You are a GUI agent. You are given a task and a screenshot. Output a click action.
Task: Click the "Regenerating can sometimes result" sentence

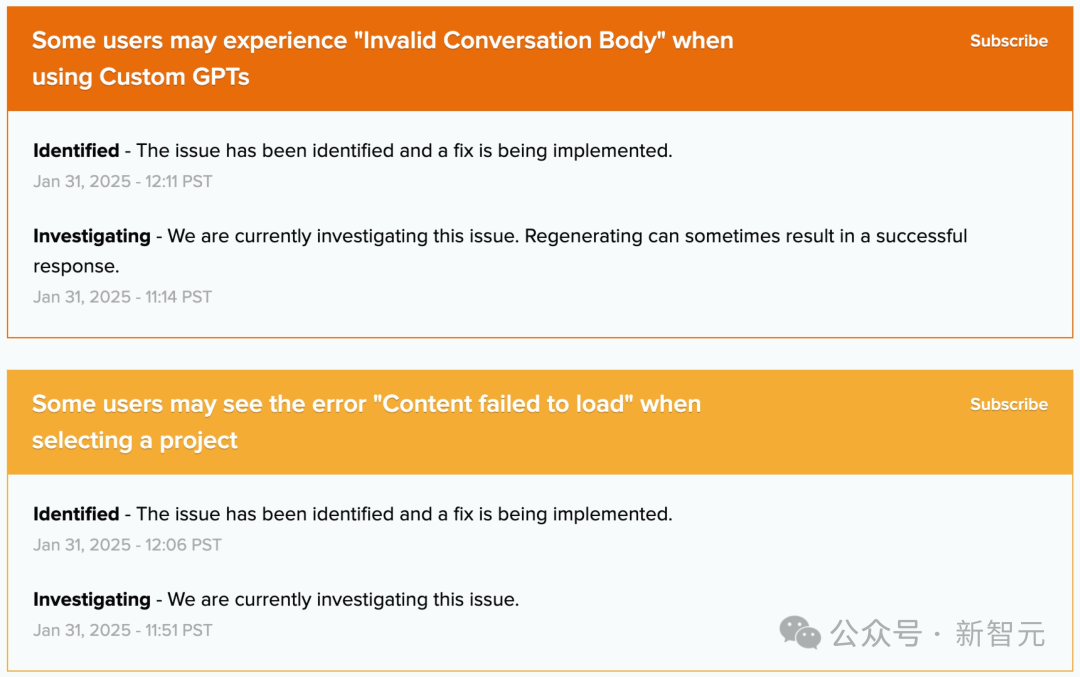(x=745, y=237)
